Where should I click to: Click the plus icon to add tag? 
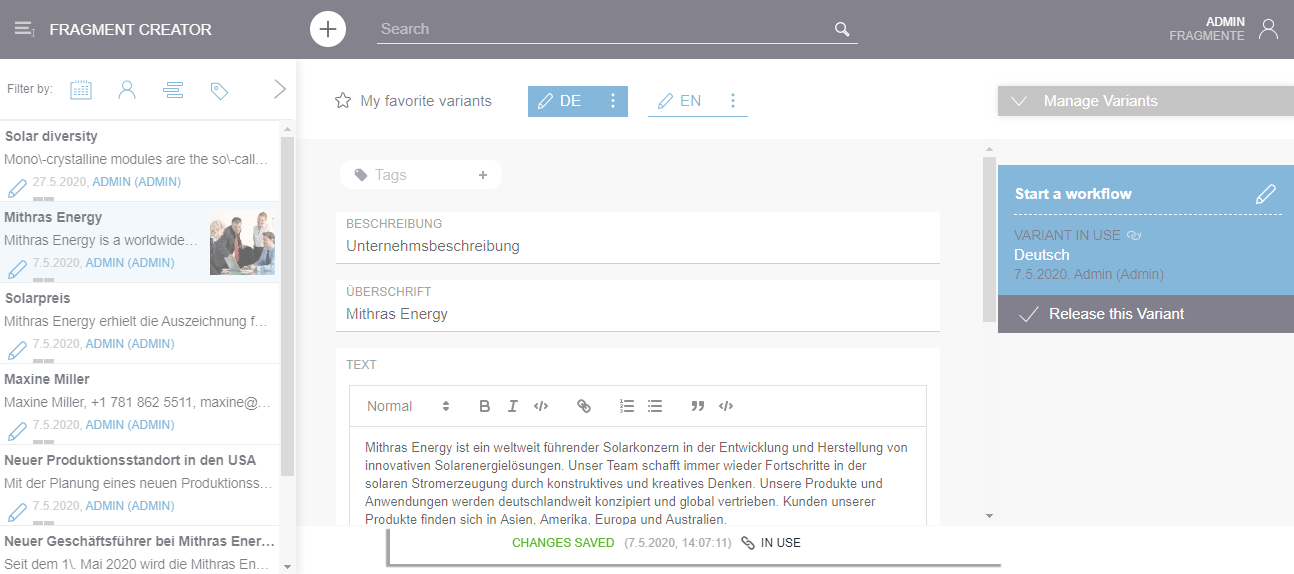pyautogui.click(x=483, y=175)
